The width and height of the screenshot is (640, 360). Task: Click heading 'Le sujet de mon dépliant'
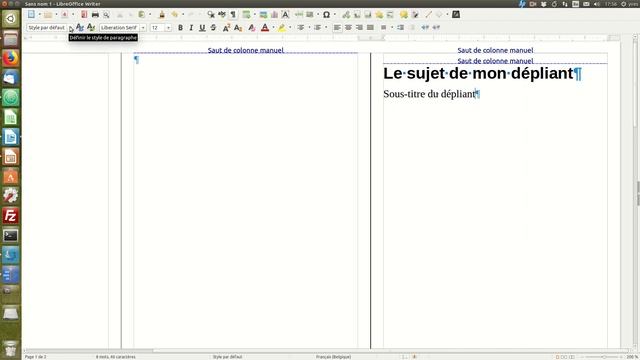pyautogui.click(x=478, y=73)
